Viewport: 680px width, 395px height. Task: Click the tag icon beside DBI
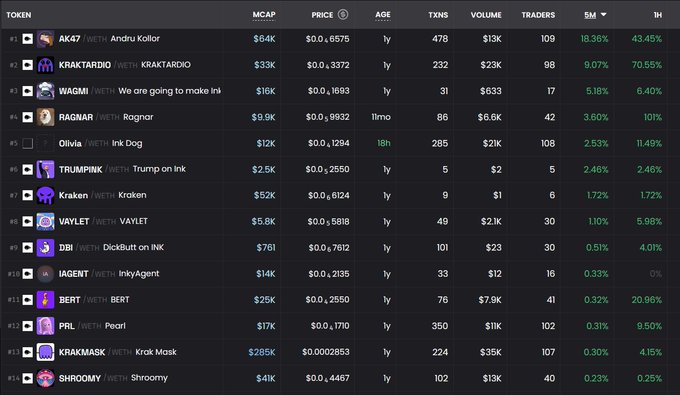(x=27, y=248)
